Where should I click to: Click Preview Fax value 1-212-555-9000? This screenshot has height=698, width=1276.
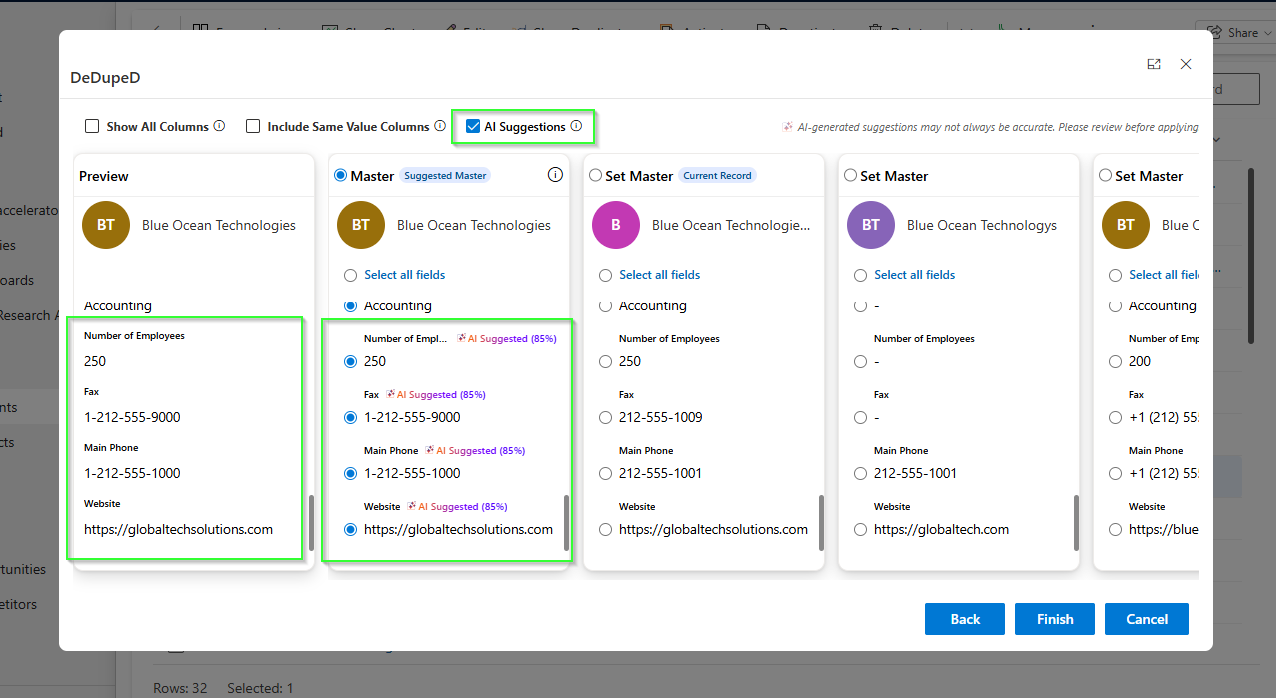pos(132,417)
